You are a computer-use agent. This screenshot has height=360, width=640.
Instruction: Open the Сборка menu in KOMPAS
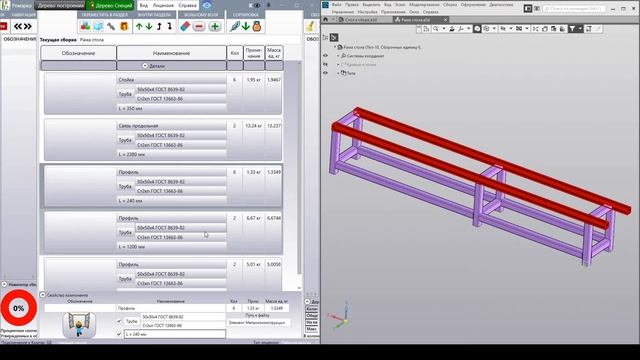450,4
